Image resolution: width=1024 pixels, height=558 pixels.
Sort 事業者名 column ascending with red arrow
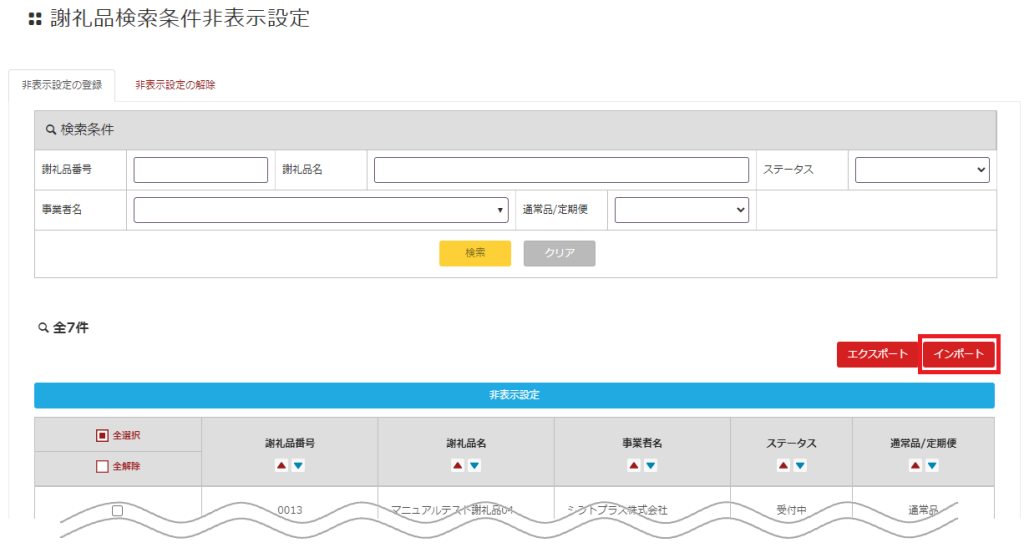click(633, 465)
